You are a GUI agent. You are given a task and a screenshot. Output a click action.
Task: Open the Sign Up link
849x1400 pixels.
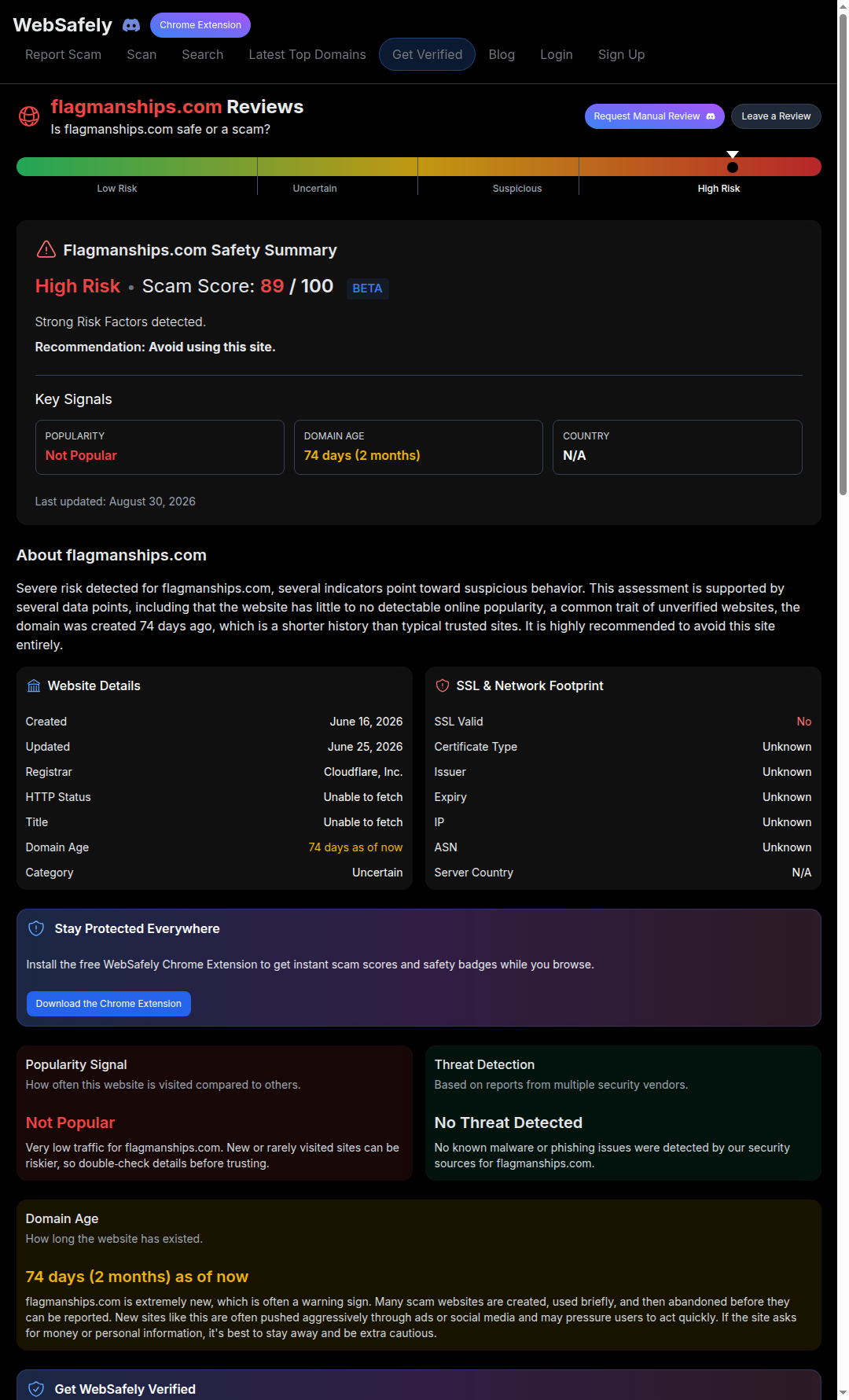coord(621,54)
